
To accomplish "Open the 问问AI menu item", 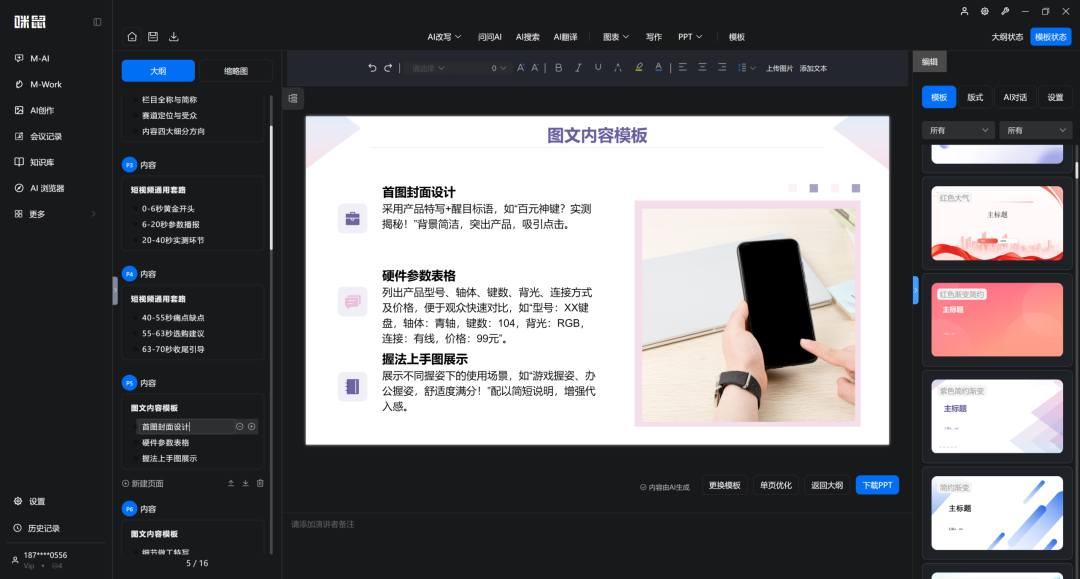I will (x=490, y=37).
